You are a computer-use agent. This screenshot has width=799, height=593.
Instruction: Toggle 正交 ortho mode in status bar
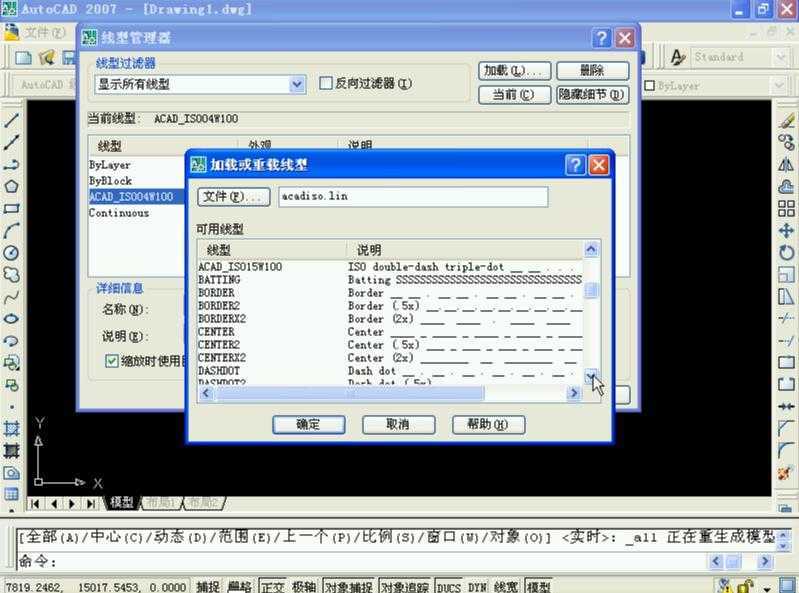[x=273, y=587]
